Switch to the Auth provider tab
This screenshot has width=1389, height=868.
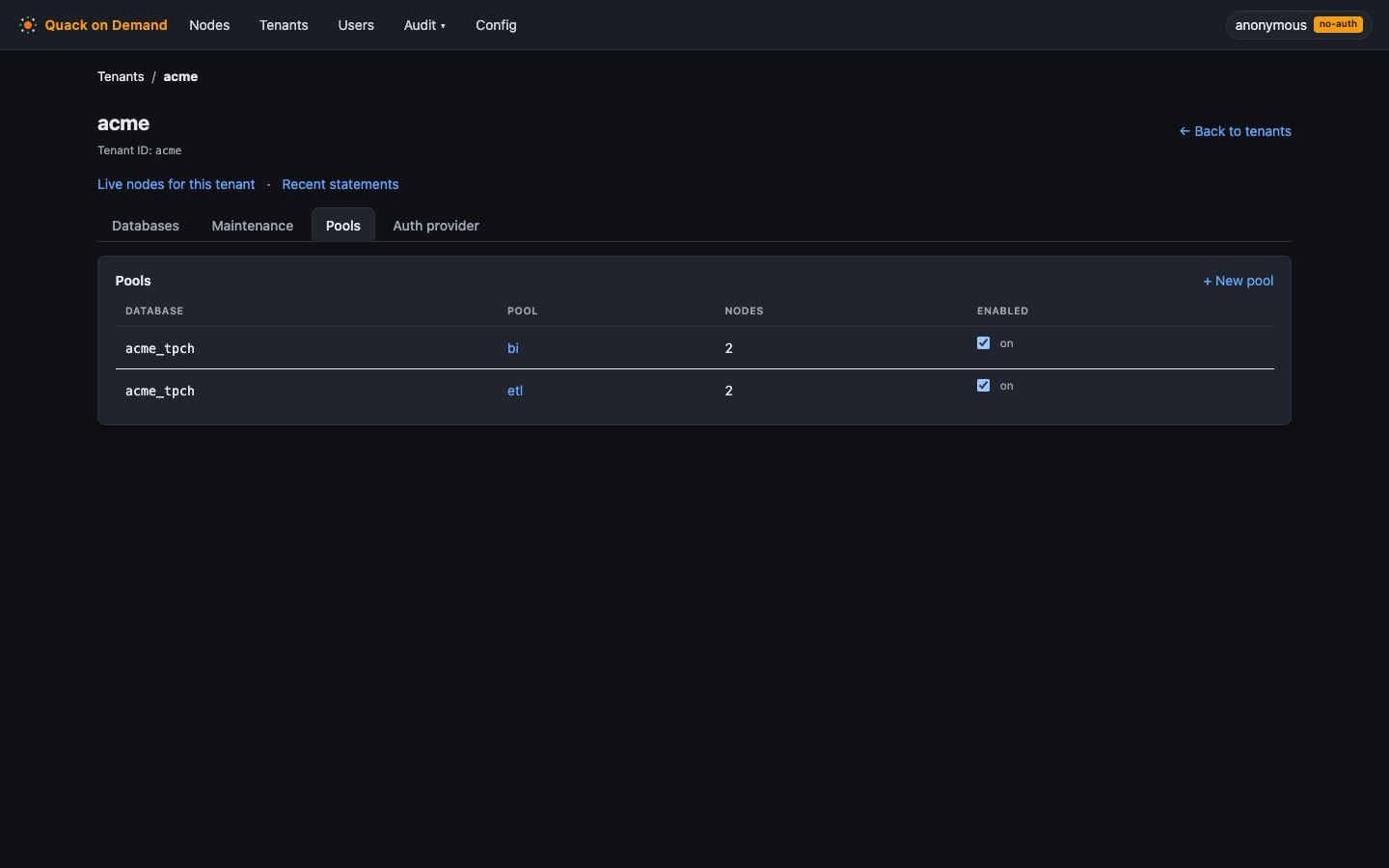[436, 226]
